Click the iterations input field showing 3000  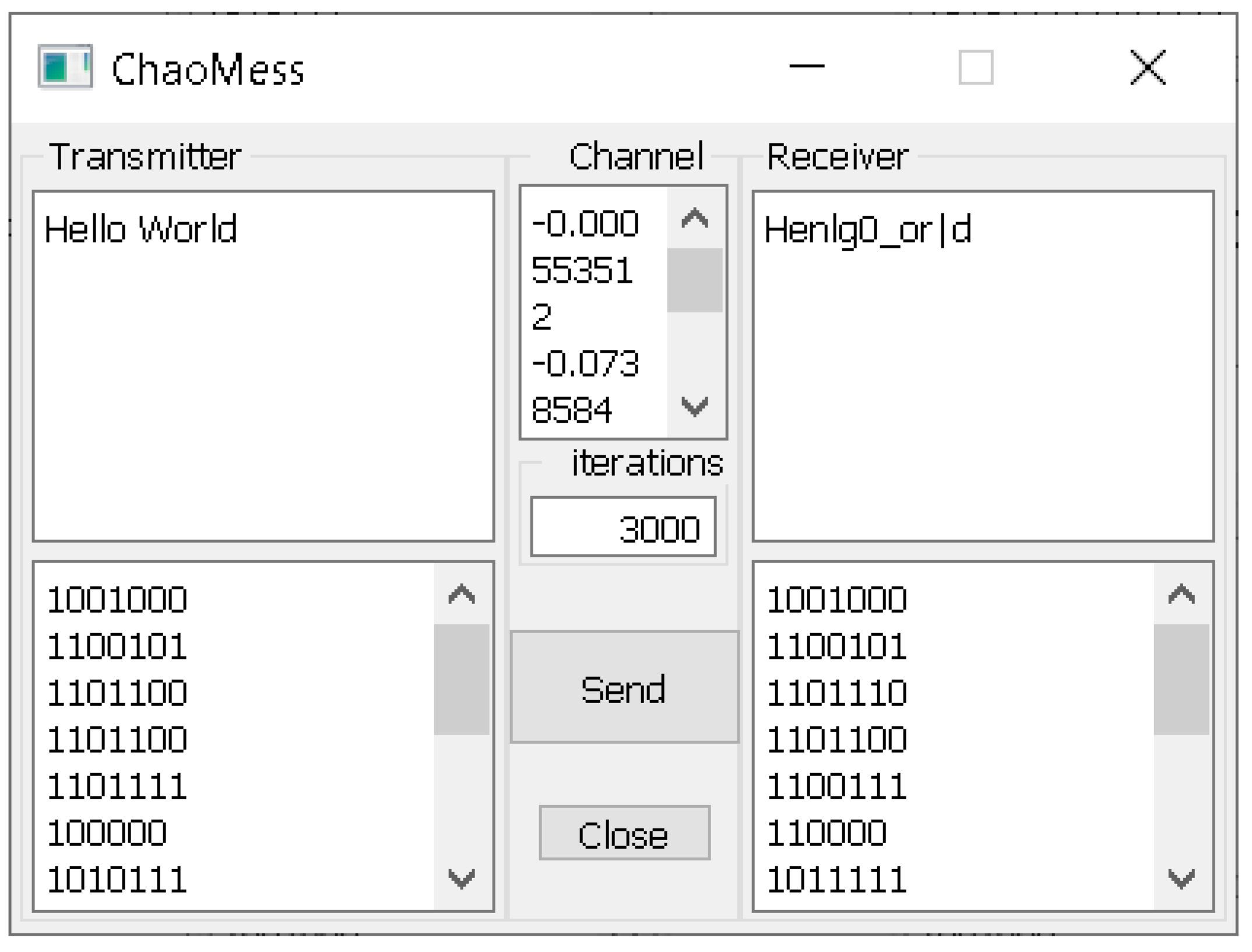pyautogui.click(x=623, y=527)
